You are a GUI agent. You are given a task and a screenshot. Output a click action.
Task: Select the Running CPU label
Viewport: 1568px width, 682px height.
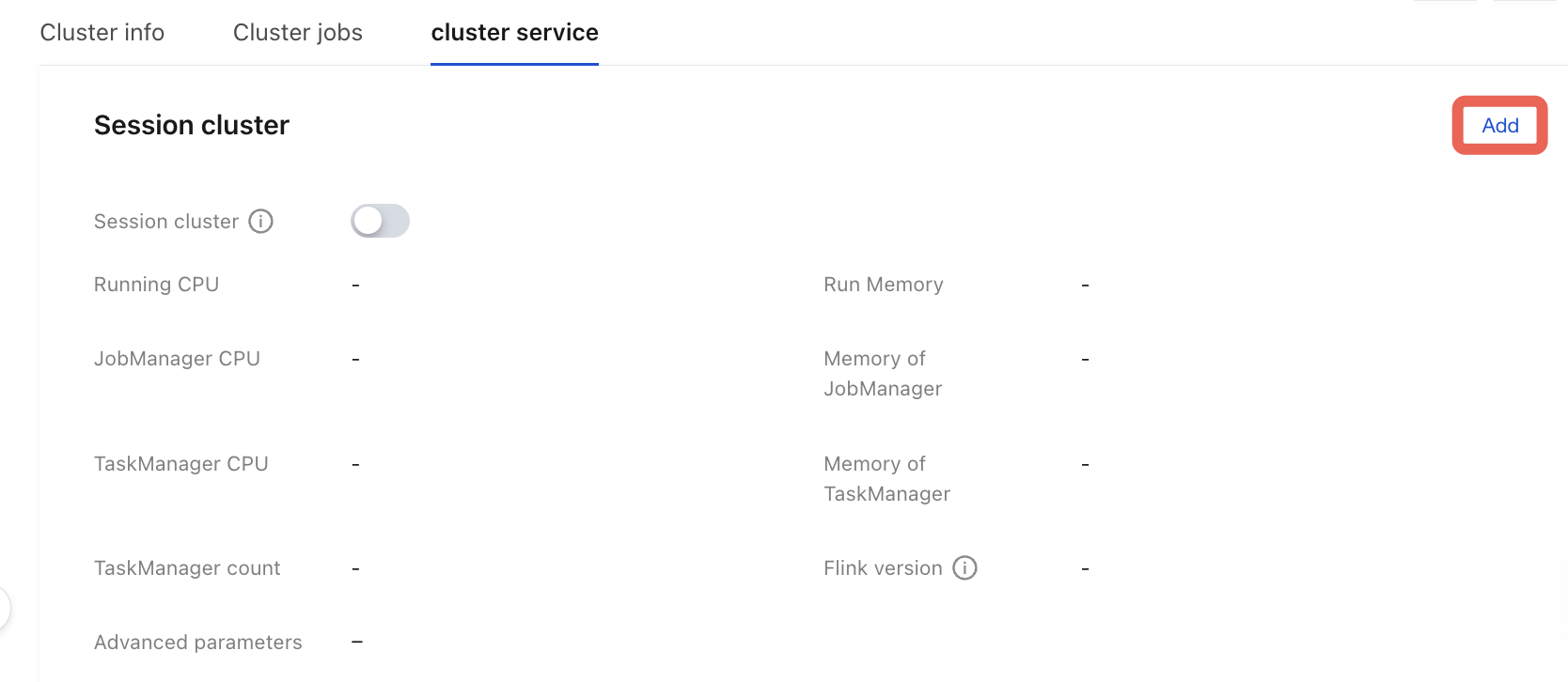(156, 285)
